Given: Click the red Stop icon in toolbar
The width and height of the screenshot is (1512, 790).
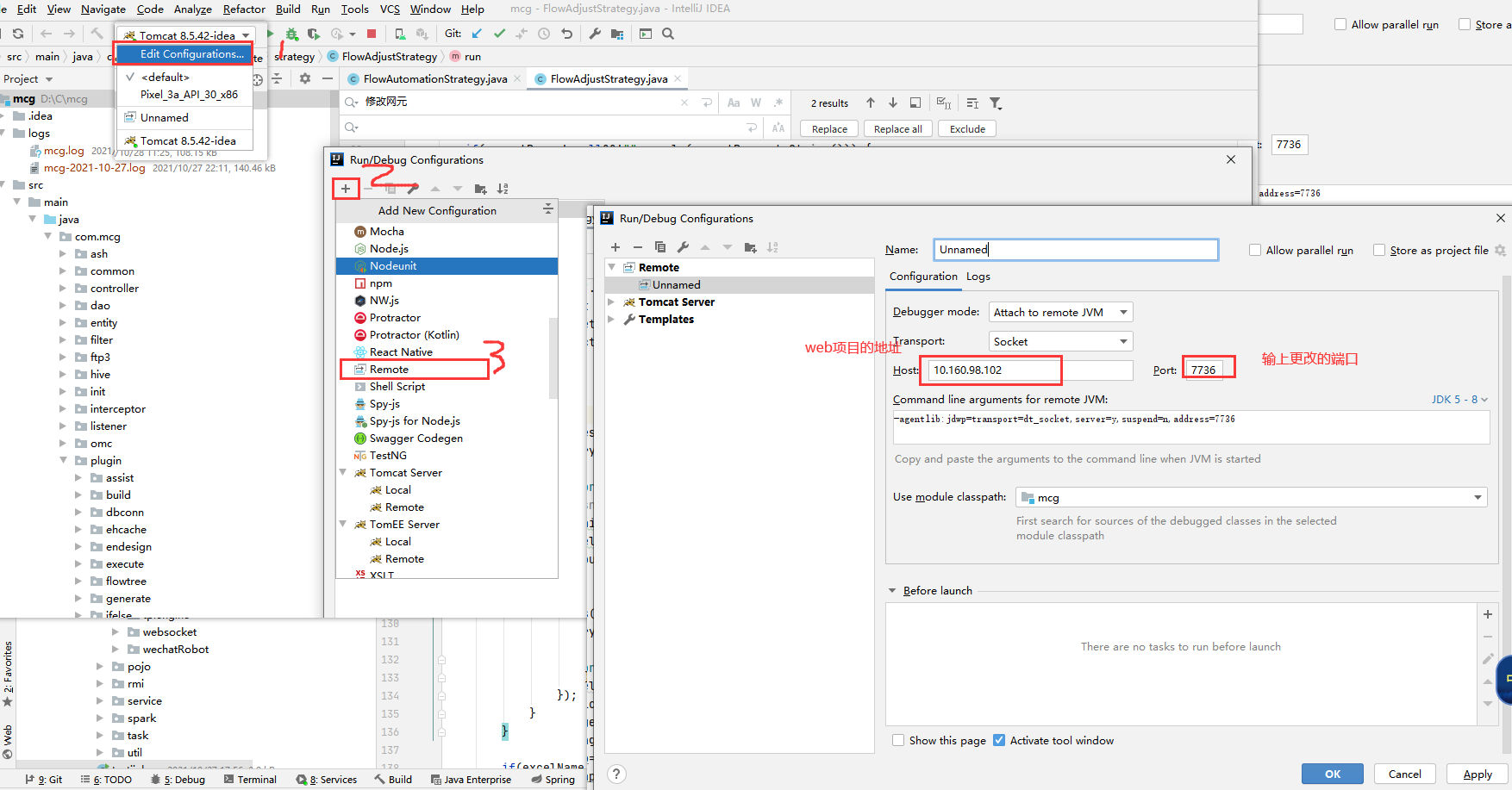Looking at the screenshot, I should tap(372, 34).
